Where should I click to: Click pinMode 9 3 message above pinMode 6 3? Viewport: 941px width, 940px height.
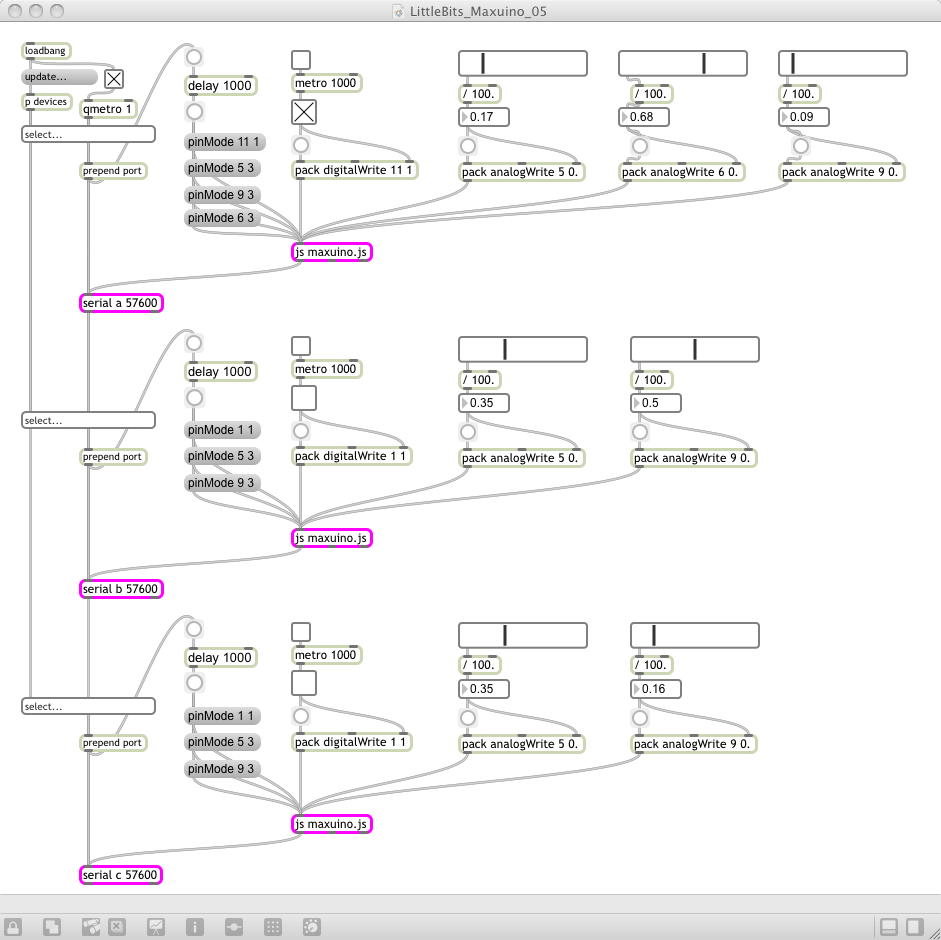(222, 195)
